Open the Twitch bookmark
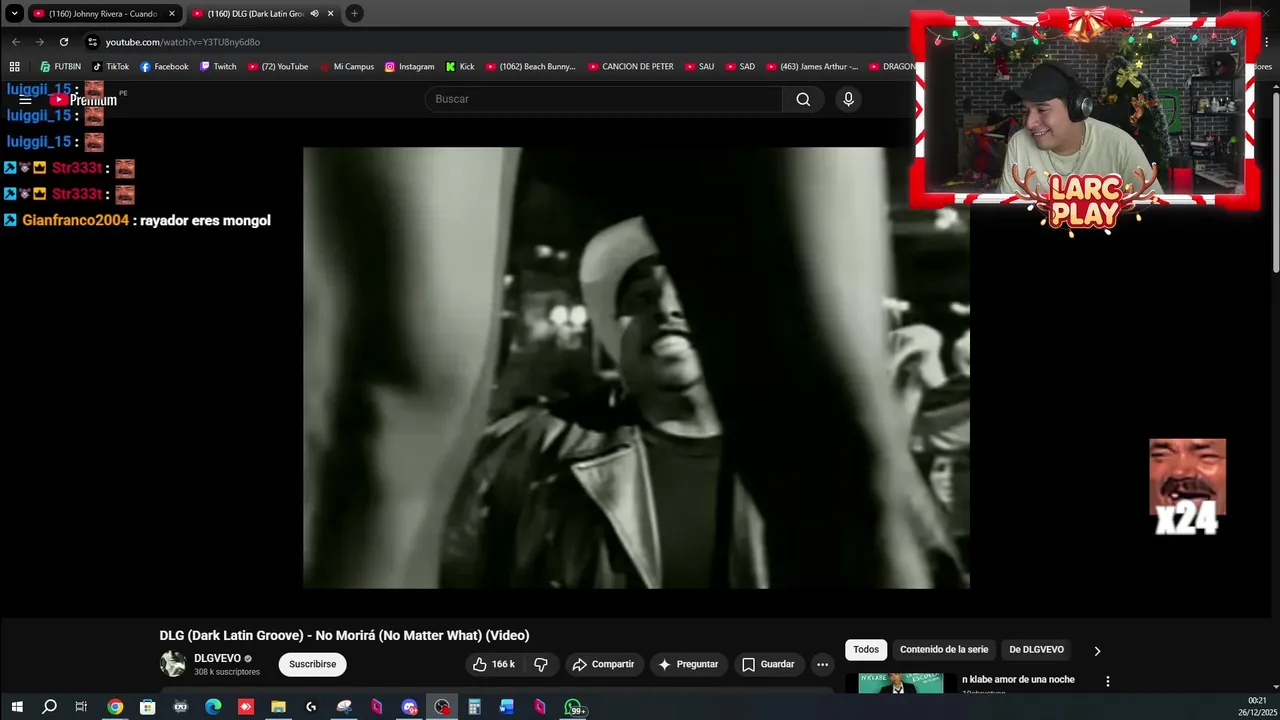The width and height of the screenshot is (1280, 720). tap(218, 66)
